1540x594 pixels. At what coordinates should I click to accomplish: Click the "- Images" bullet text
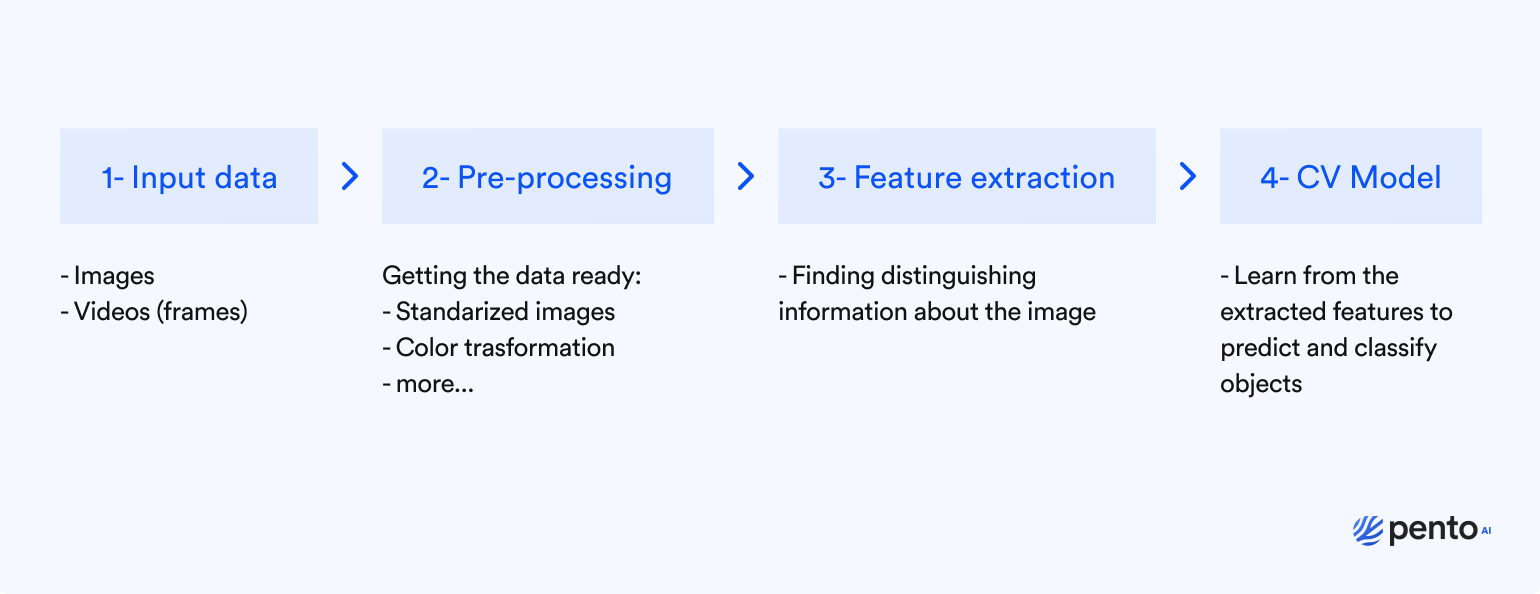pos(108,276)
